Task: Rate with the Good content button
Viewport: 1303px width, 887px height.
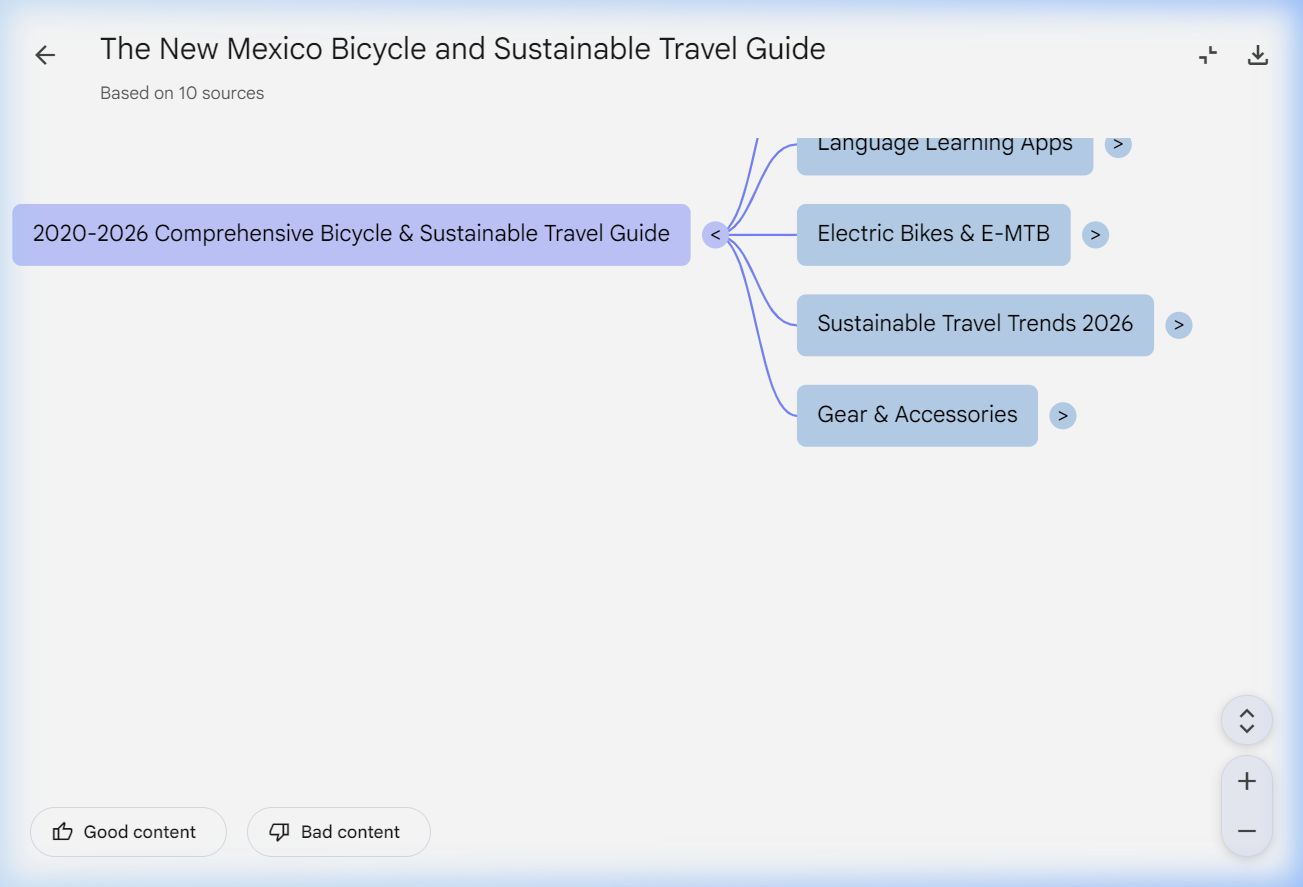Action: pyautogui.click(x=128, y=832)
